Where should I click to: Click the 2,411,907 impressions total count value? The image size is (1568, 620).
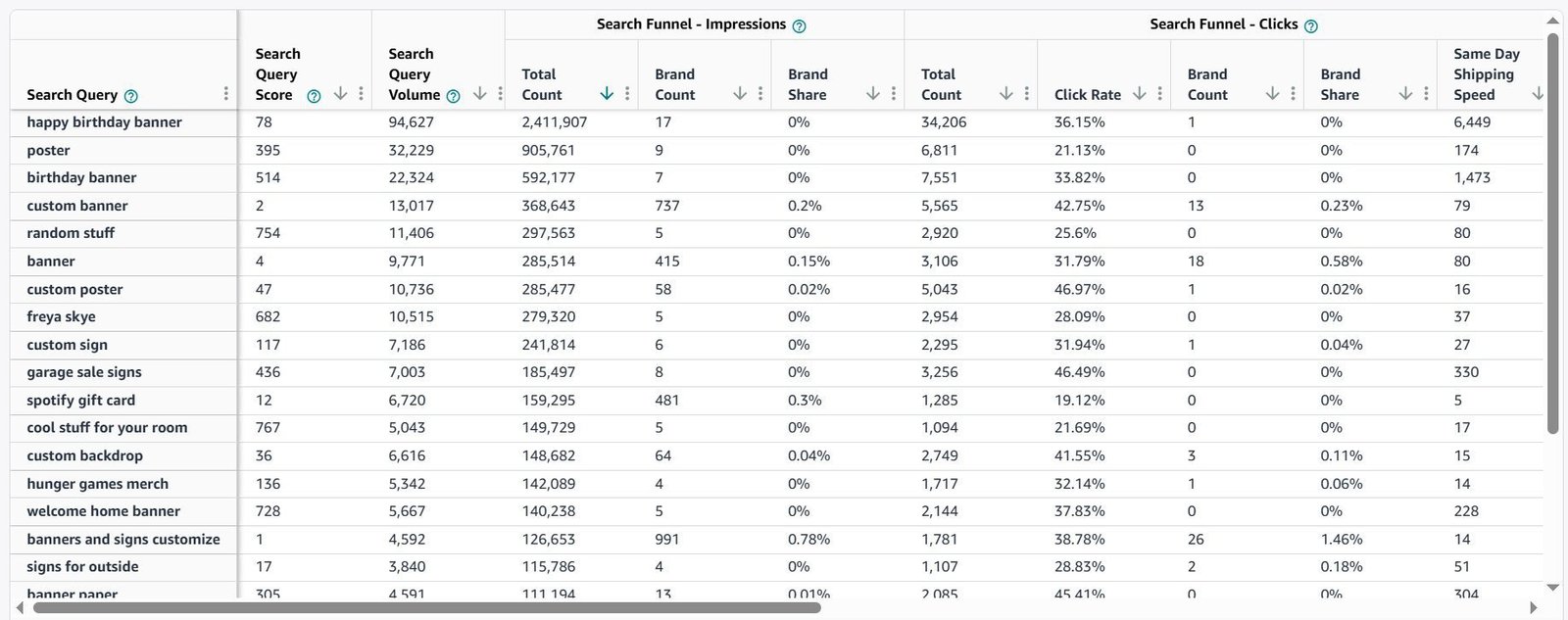(x=554, y=122)
